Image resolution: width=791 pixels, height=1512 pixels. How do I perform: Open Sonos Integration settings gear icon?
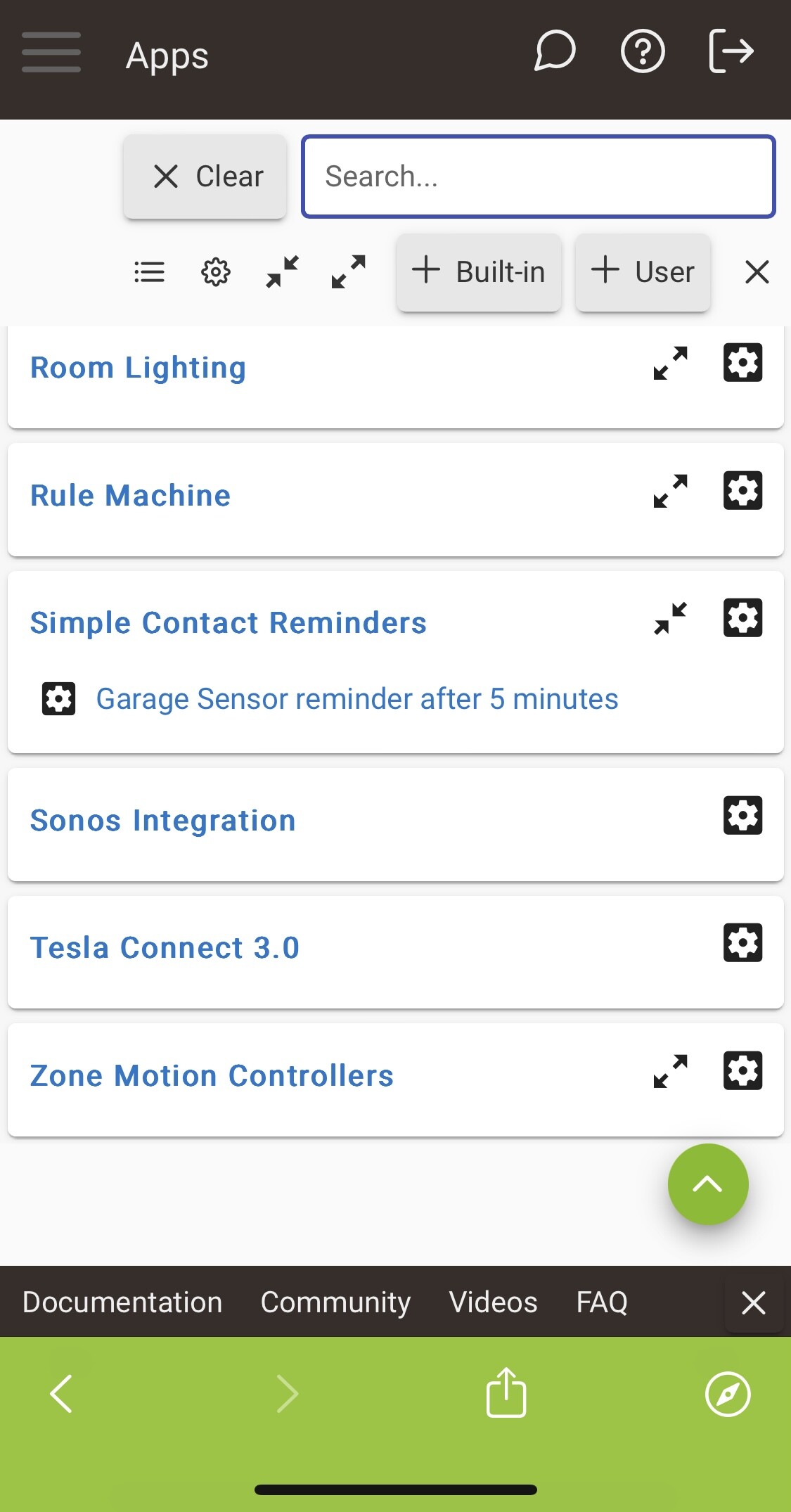pos(742,816)
